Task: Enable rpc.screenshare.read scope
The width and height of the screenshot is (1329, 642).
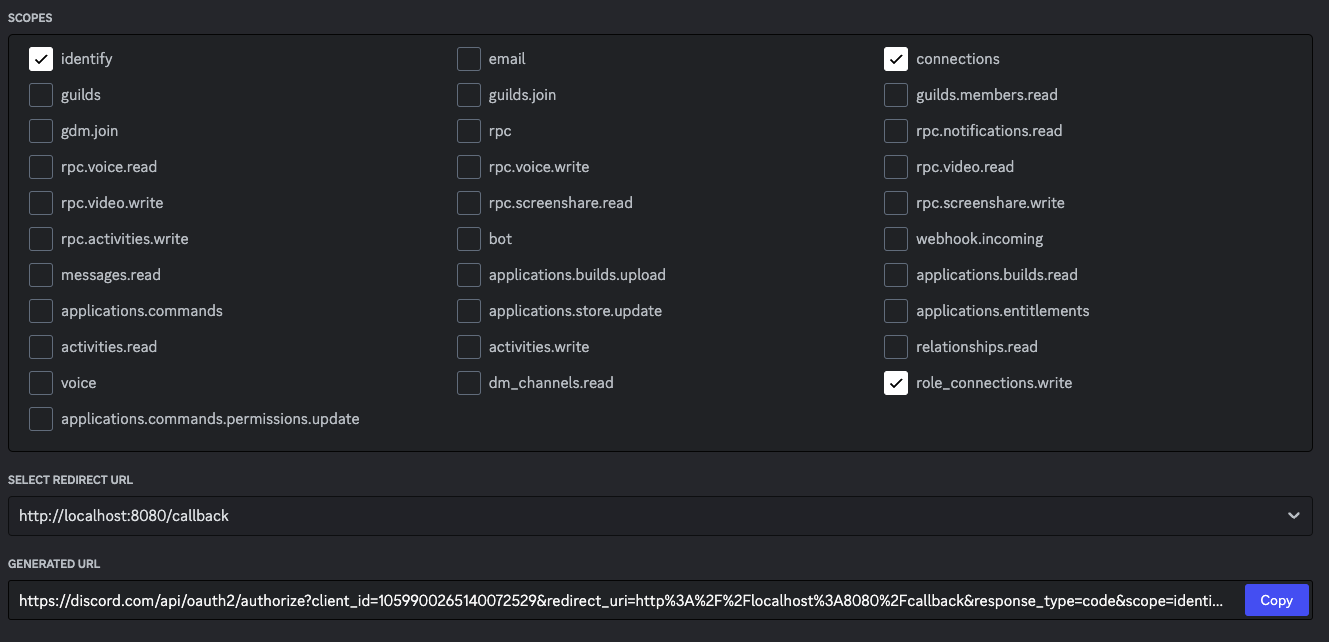Action: (469, 203)
